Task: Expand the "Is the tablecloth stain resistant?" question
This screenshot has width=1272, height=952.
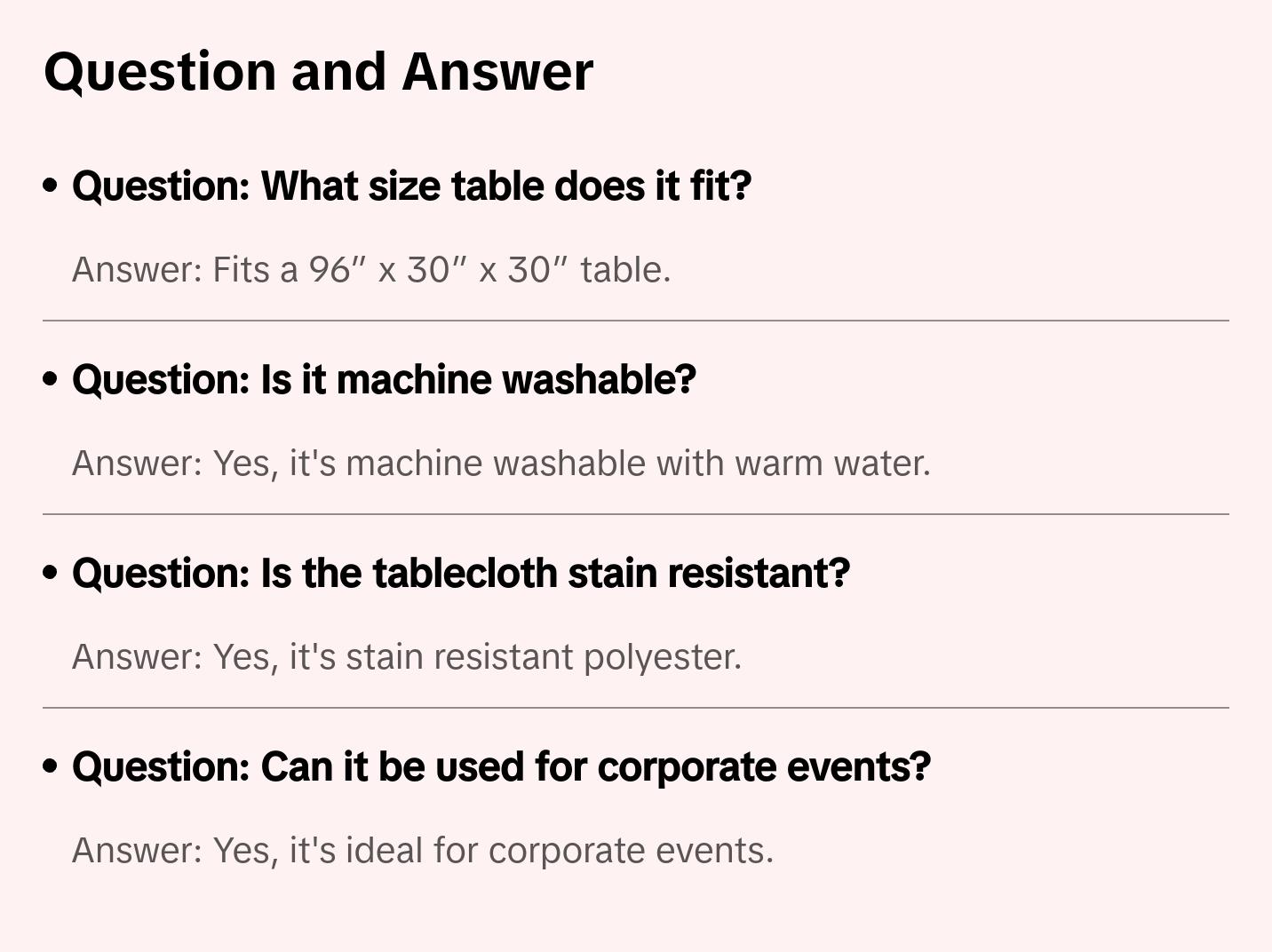Action: coord(461,574)
